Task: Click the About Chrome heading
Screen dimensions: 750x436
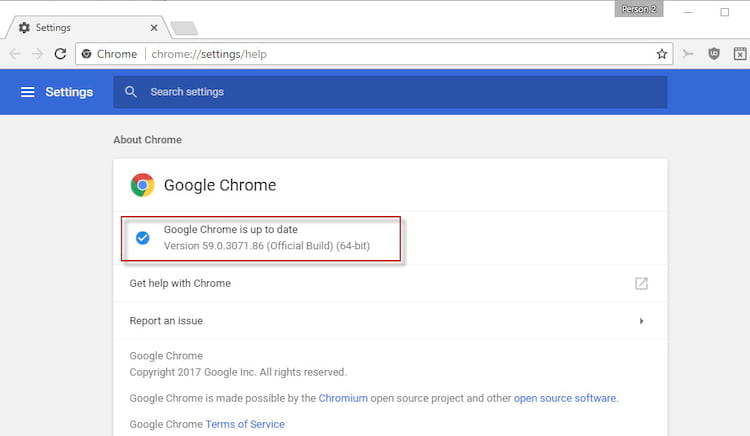Action: point(147,140)
